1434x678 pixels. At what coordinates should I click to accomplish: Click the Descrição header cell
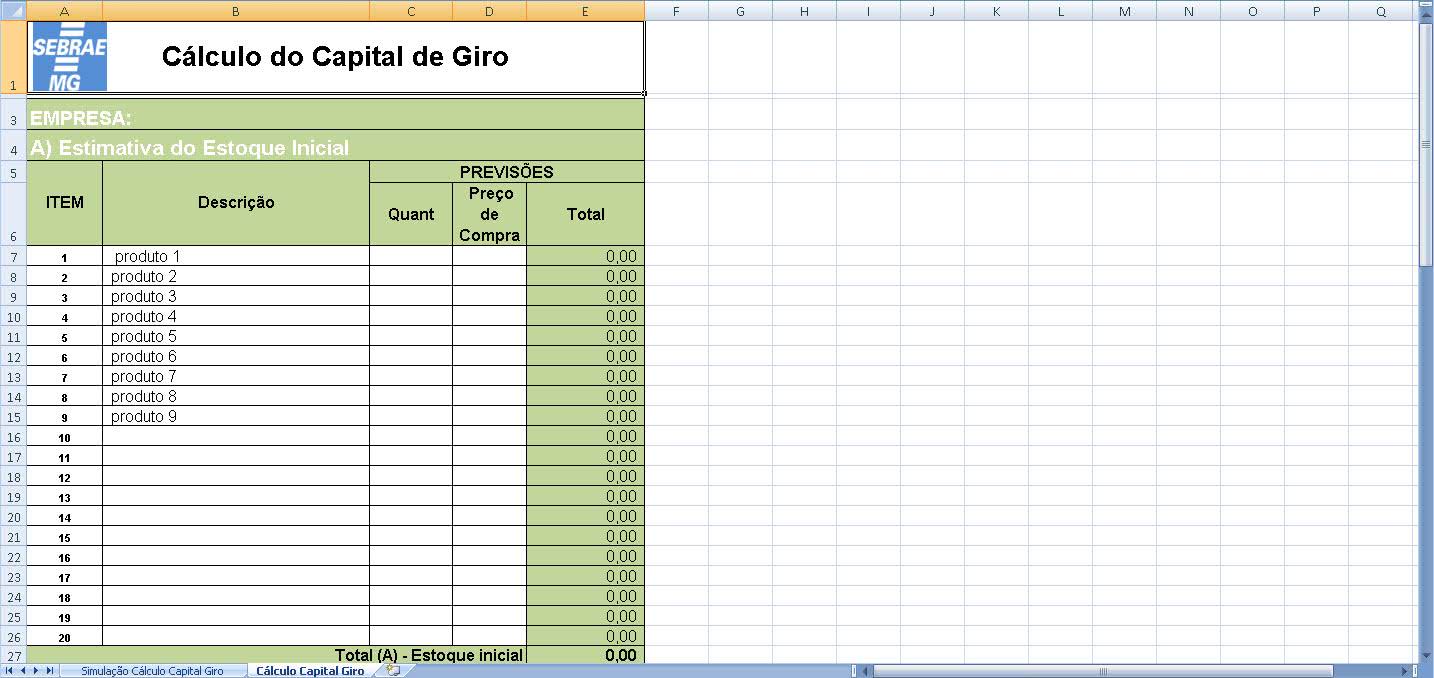point(236,203)
